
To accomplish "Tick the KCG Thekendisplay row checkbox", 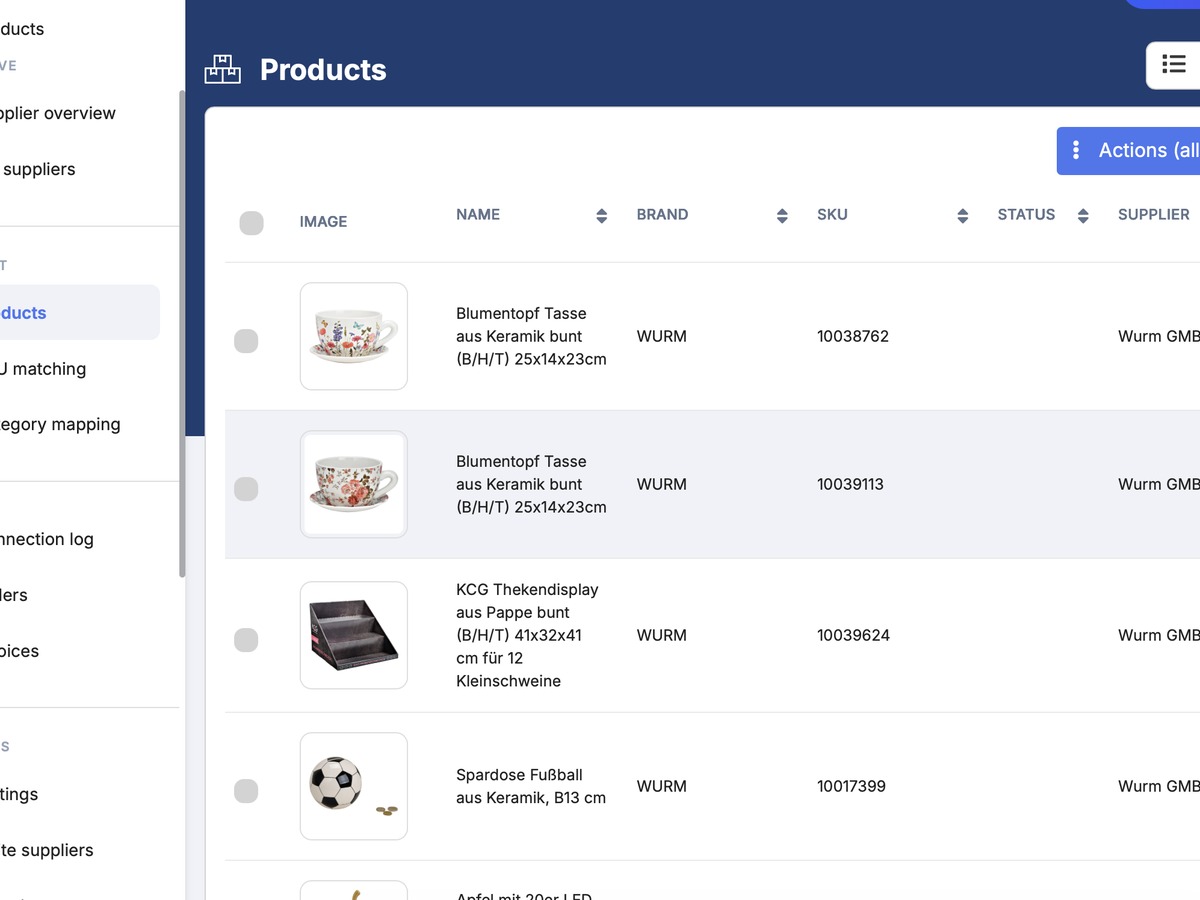I will (x=246, y=640).
